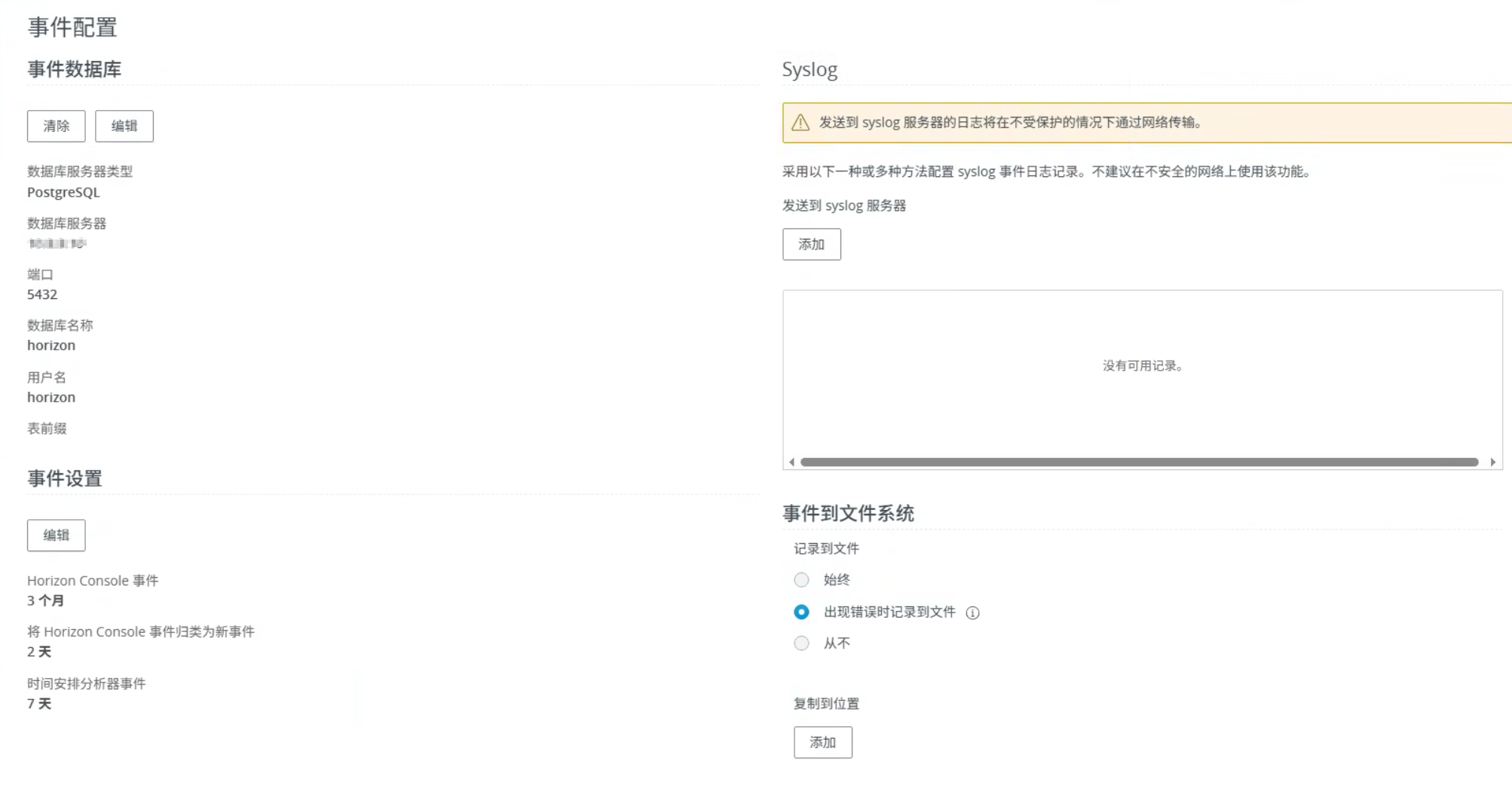Click the horizontal scrollbar in syslog table

[x=1139, y=462]
